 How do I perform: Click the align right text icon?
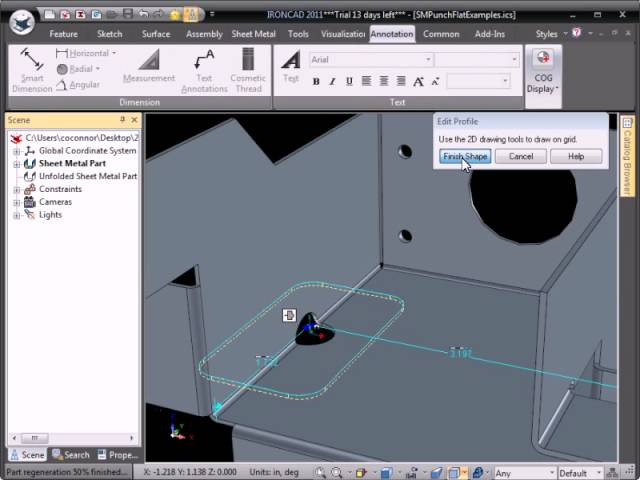pyautogui.click(x=401, y=81)
